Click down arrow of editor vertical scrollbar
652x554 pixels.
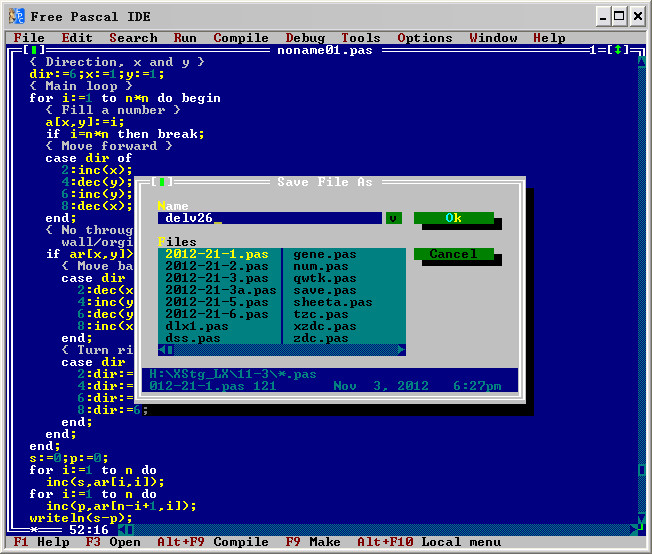(x=642, y=518)
